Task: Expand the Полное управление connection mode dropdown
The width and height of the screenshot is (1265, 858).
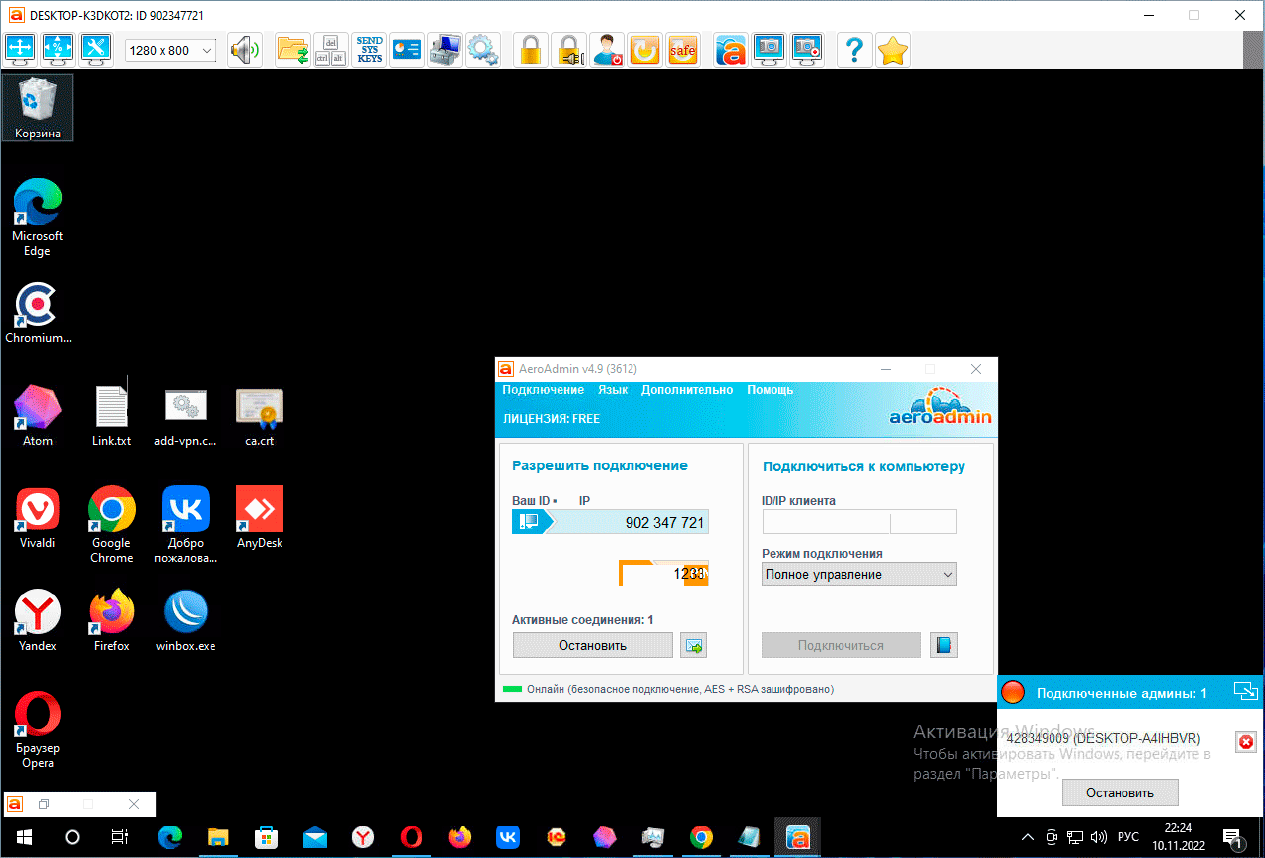Action: 859,574
